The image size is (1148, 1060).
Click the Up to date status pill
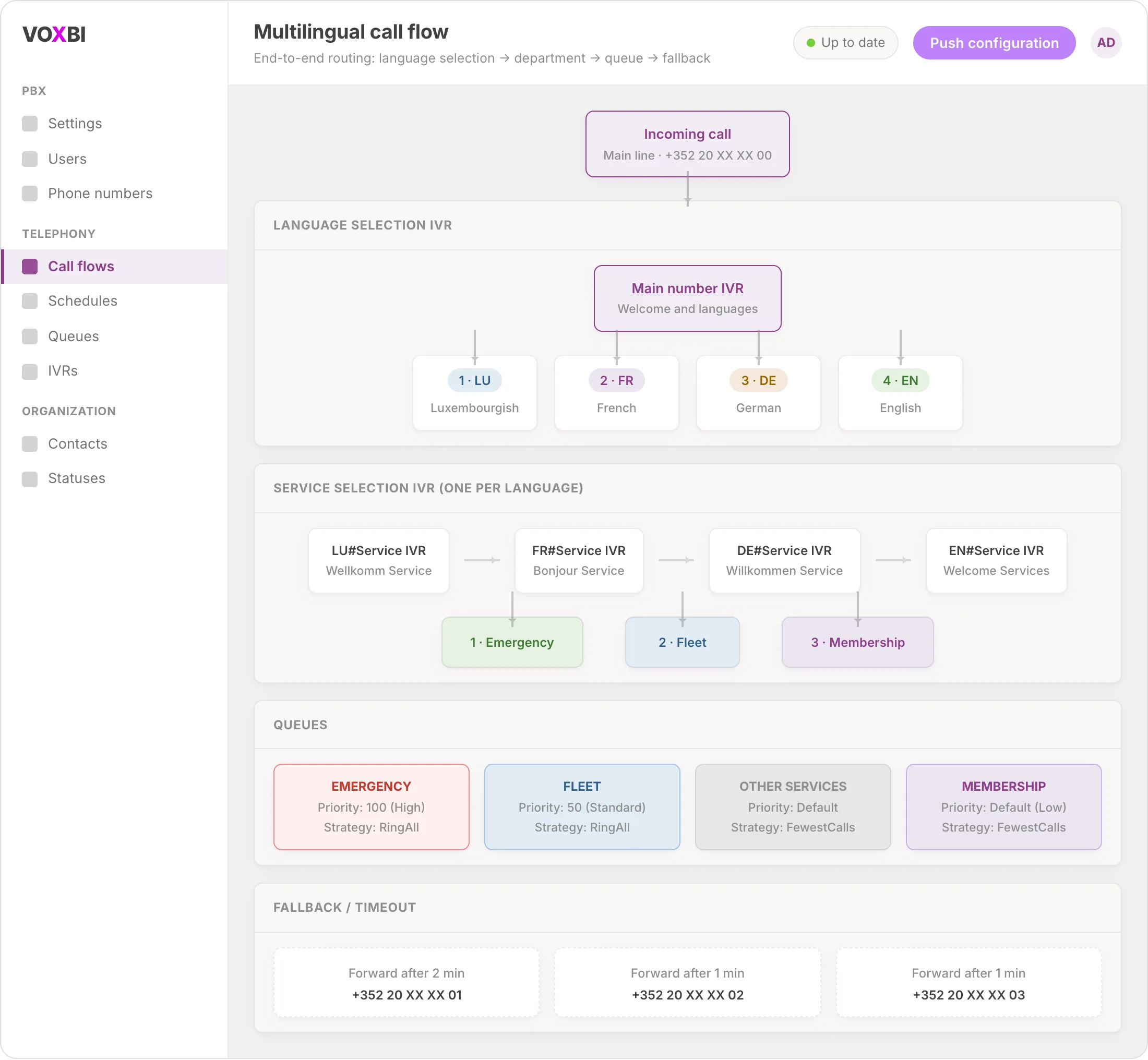[846, 42]
